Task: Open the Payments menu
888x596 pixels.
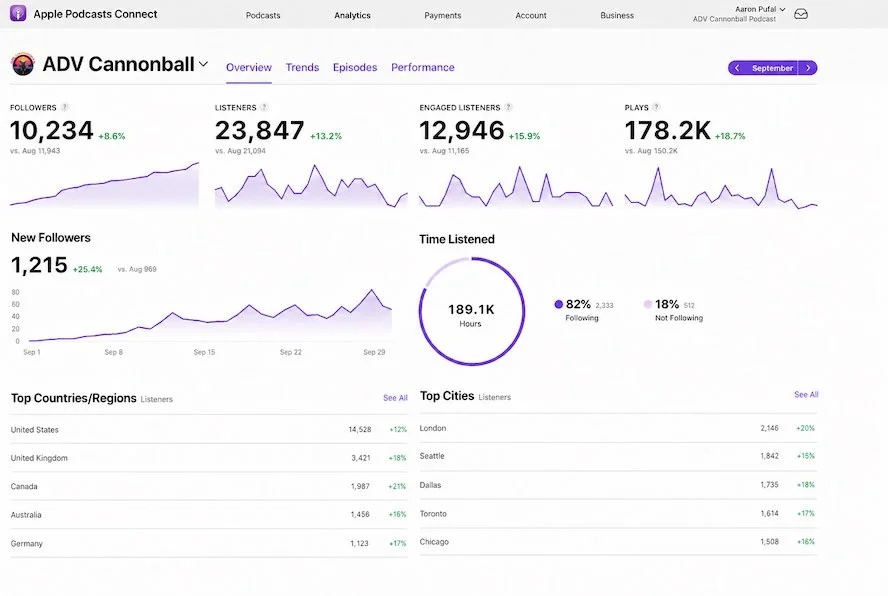Action: (443, 15)
